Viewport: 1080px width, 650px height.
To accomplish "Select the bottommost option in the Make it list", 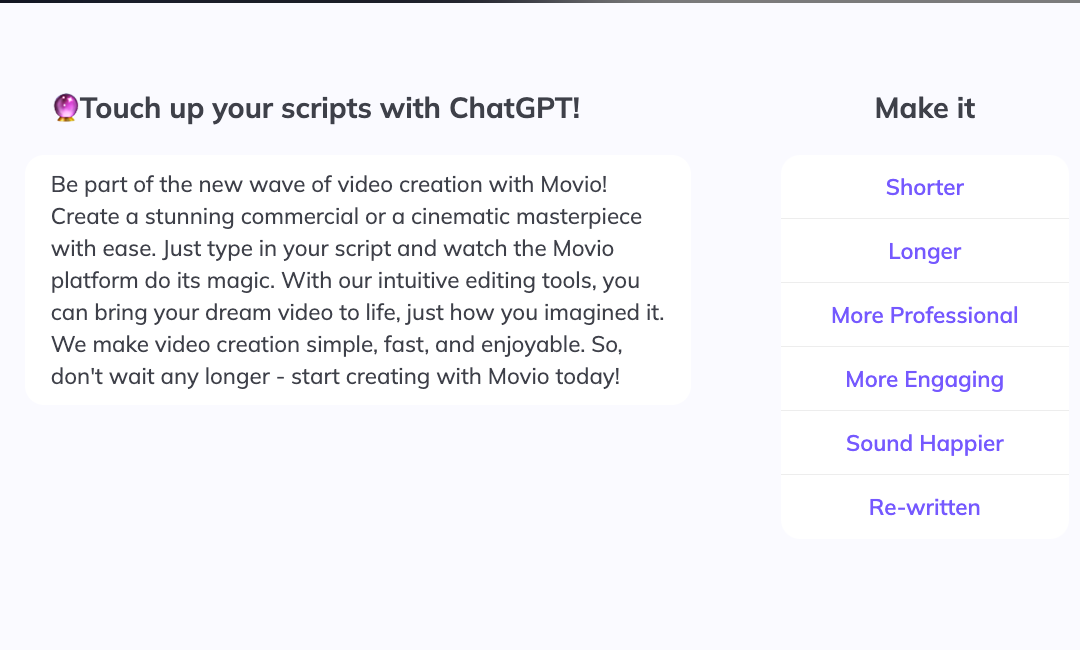I will (924, 507).
